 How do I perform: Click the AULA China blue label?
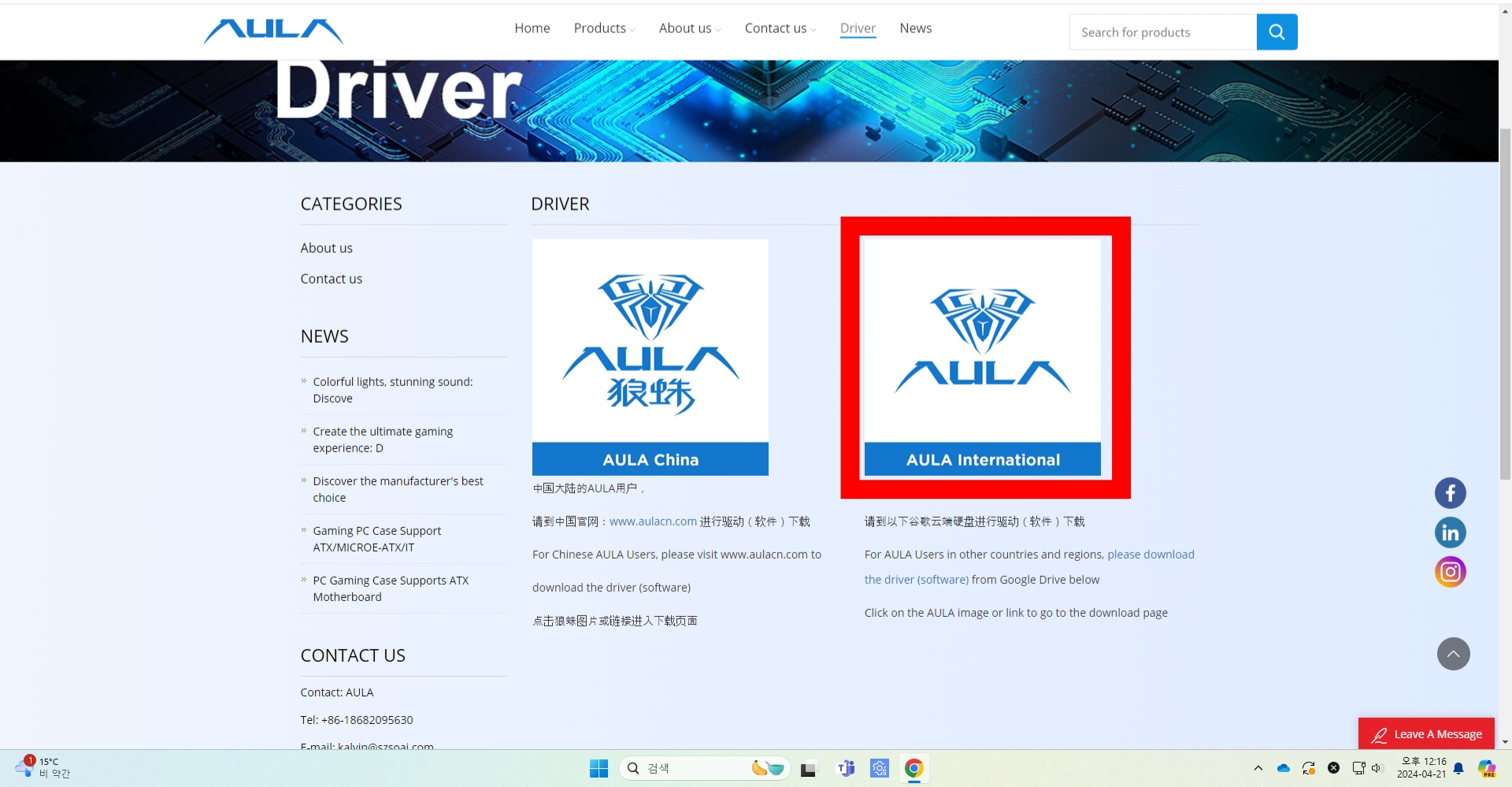pos(650,459)
